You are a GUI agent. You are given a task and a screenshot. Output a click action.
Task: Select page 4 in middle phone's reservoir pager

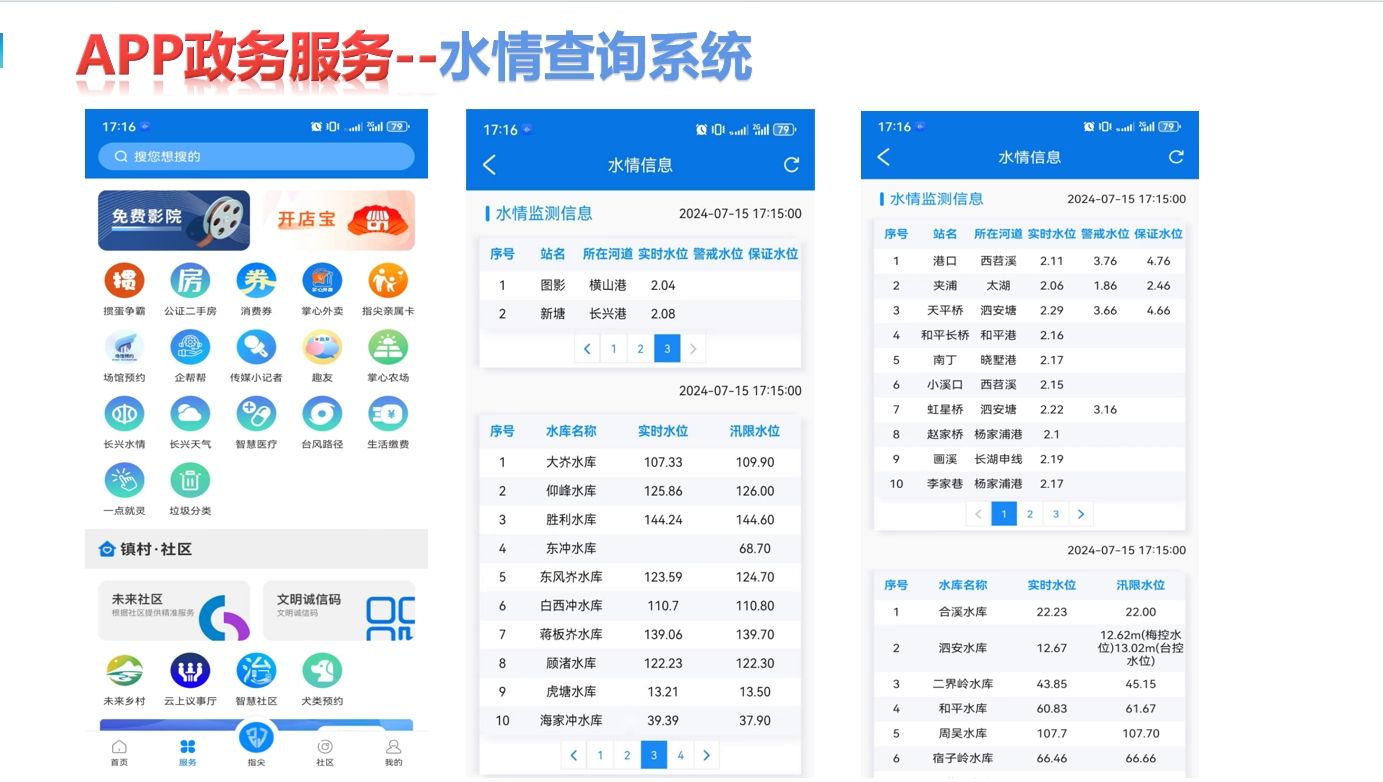680,755
